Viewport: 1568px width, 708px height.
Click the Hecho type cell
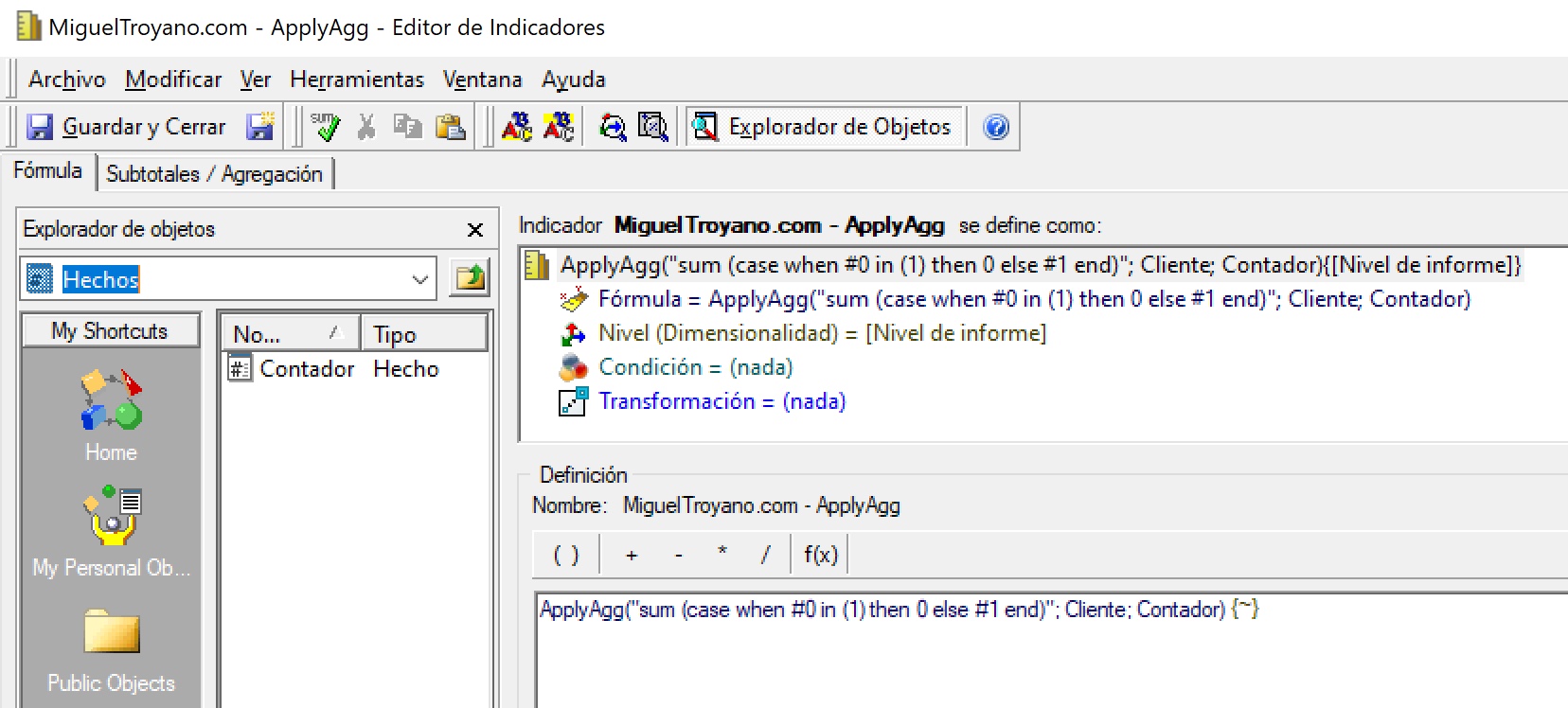point(406,369)
